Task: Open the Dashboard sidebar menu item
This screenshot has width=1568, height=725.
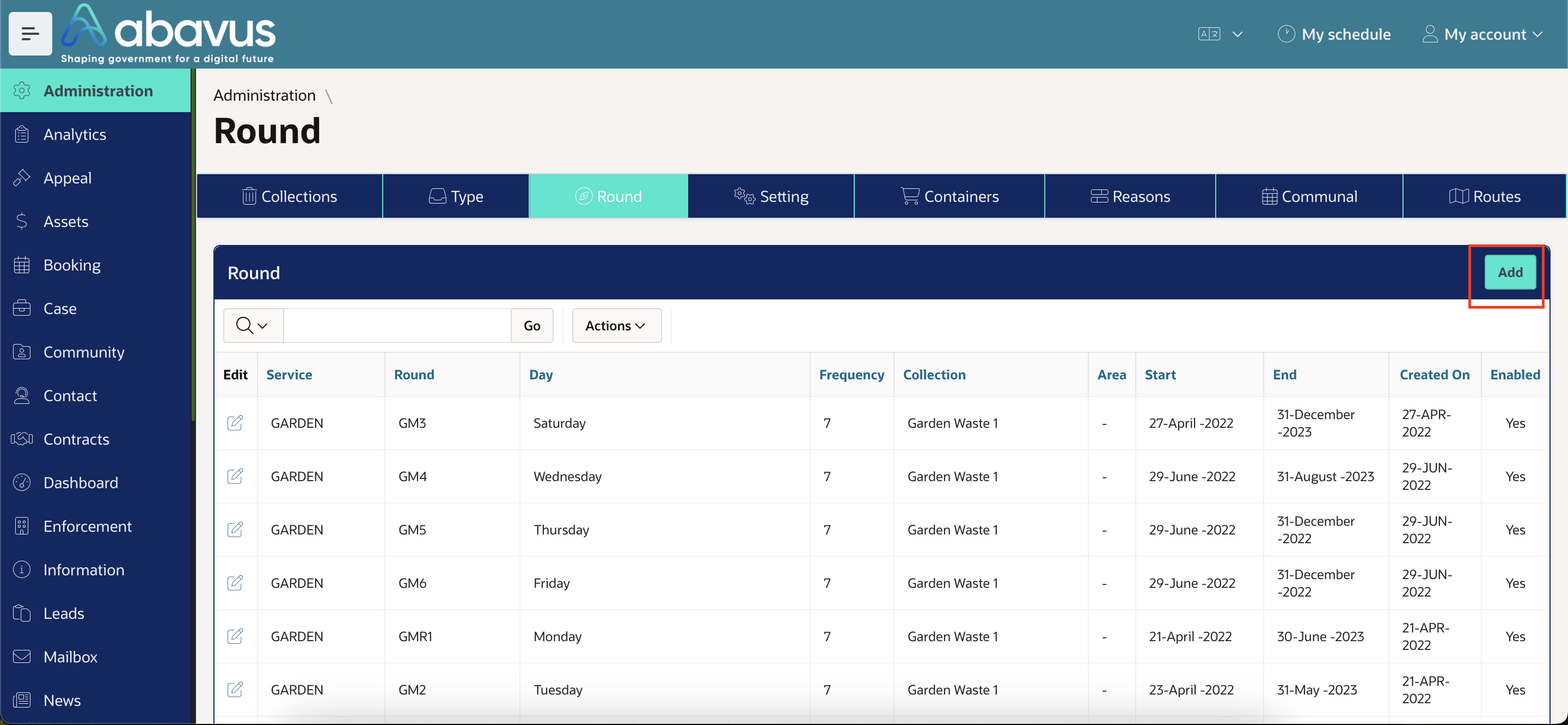Action: point(96,483)
